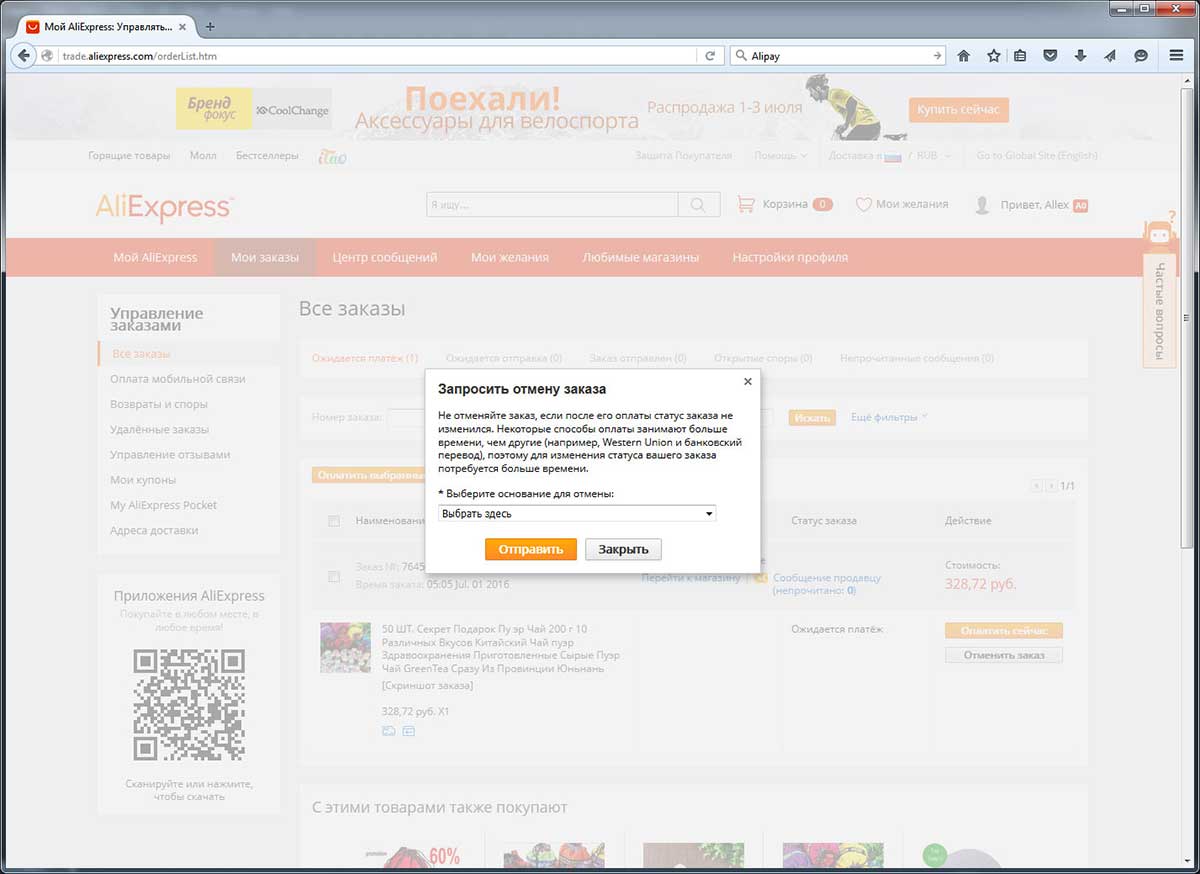This screenshot has height=874, width=1200.
Task: Tick the checkbox for the order row
Action: pos(334,576)
